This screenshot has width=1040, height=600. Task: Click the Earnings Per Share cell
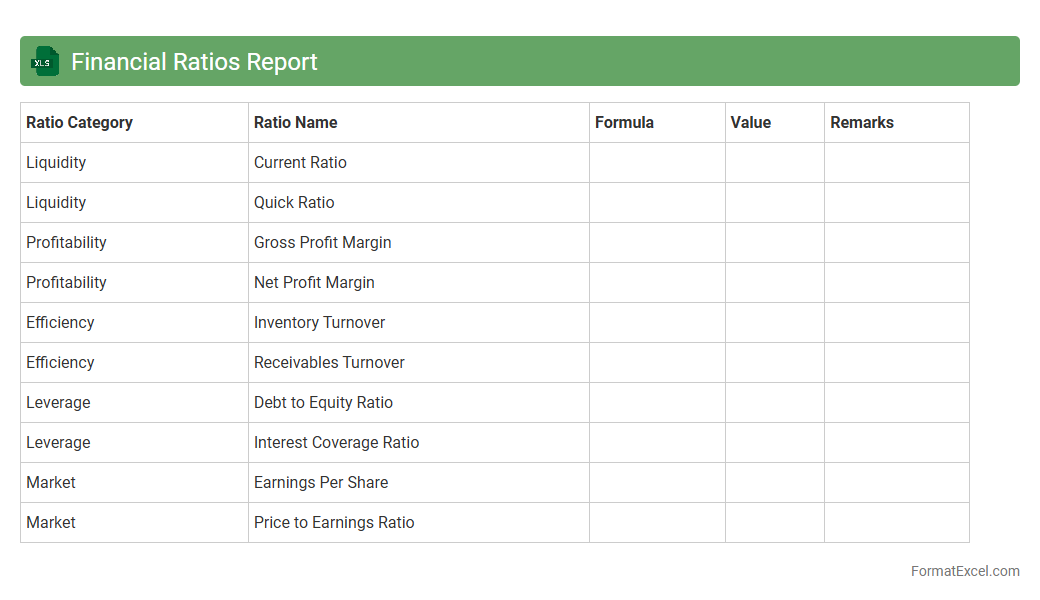tap(321, 482)
